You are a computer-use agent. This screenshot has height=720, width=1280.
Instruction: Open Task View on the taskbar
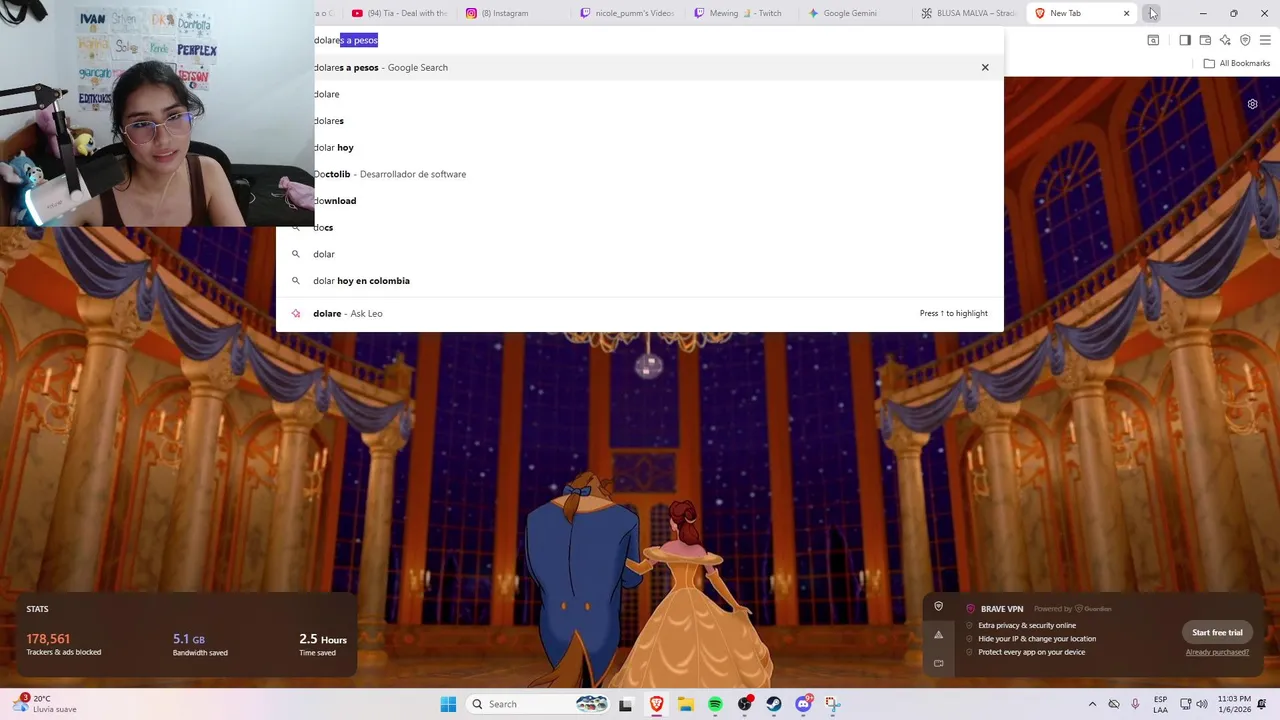tap(625, 704)
